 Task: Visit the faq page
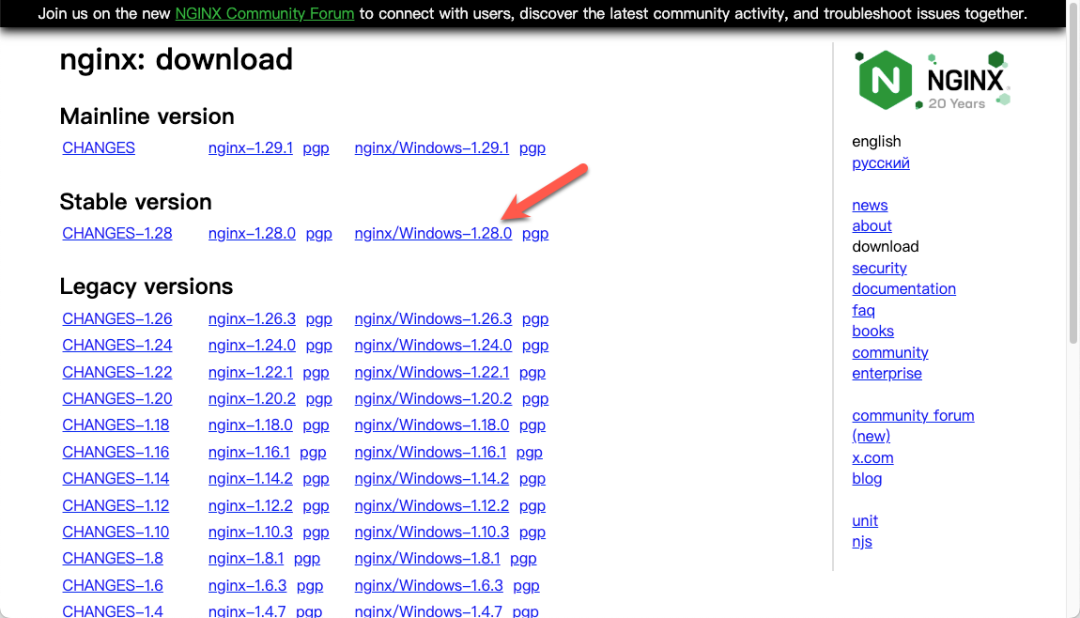863,310
